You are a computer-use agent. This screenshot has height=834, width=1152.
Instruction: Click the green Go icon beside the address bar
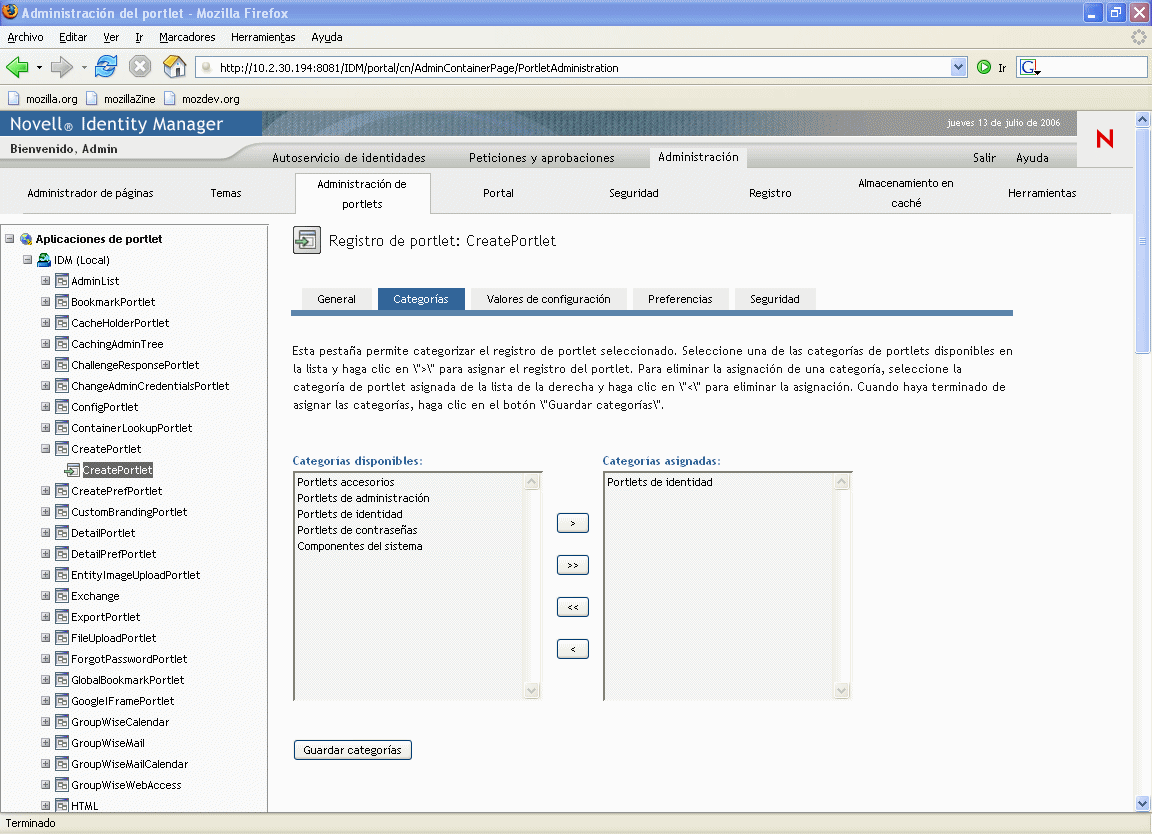pos(984,68)
